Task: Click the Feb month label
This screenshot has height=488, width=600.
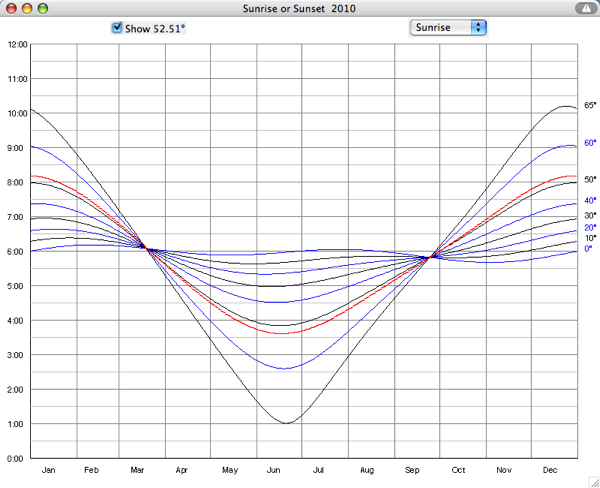Action: pos(91,470)
